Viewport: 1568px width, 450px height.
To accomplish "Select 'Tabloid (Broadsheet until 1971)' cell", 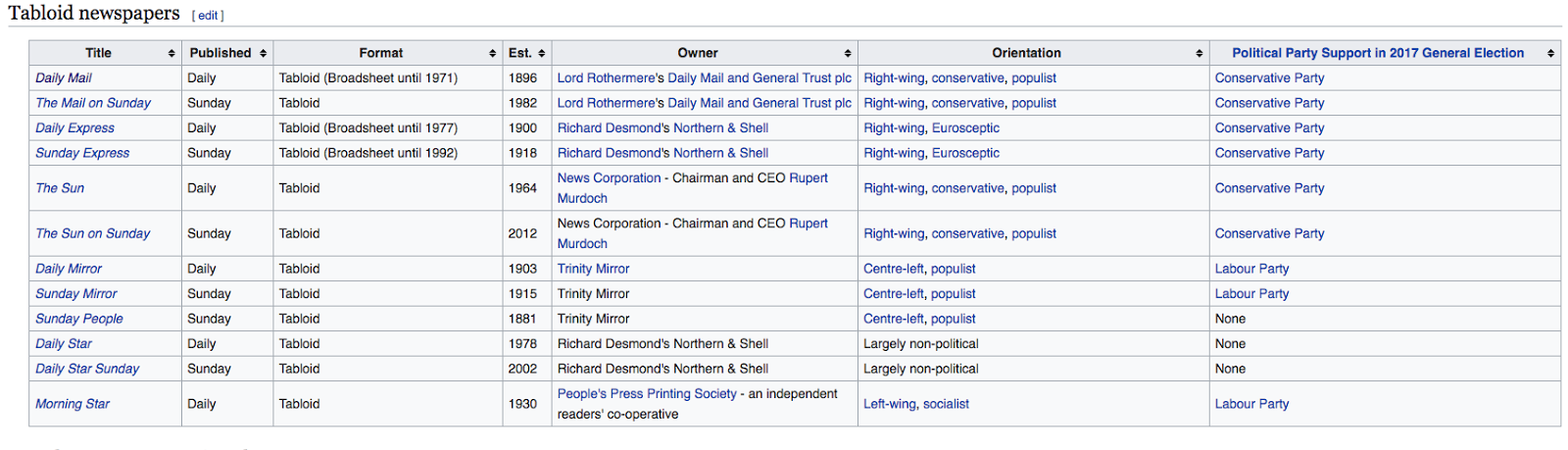I will (388, 77).
